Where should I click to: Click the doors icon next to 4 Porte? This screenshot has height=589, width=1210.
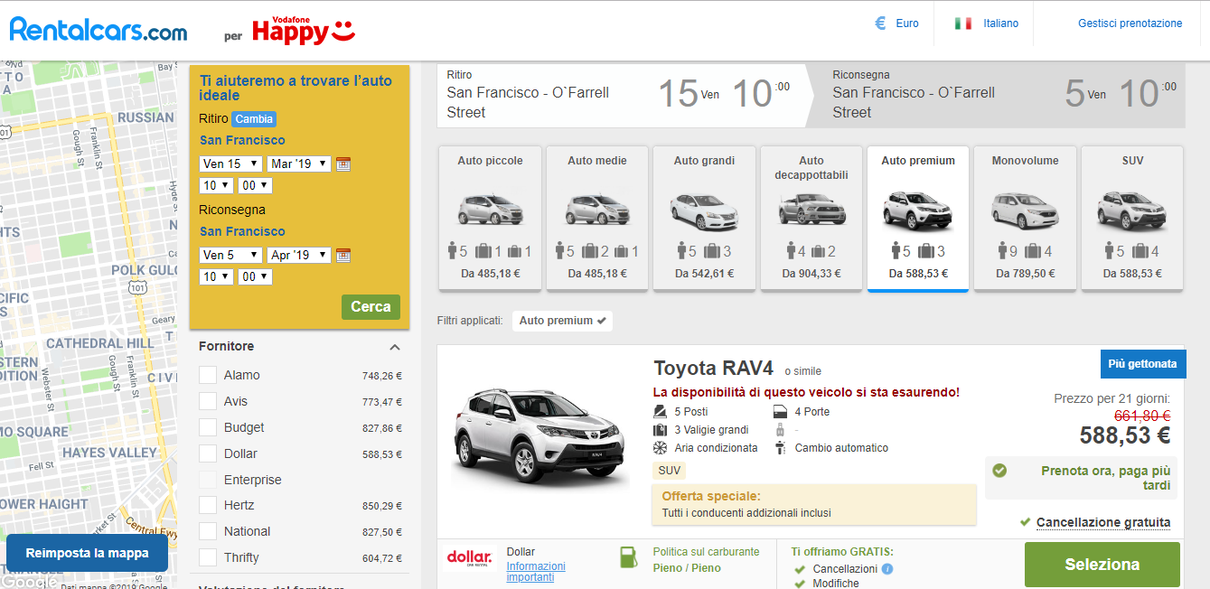coord(780,412)
